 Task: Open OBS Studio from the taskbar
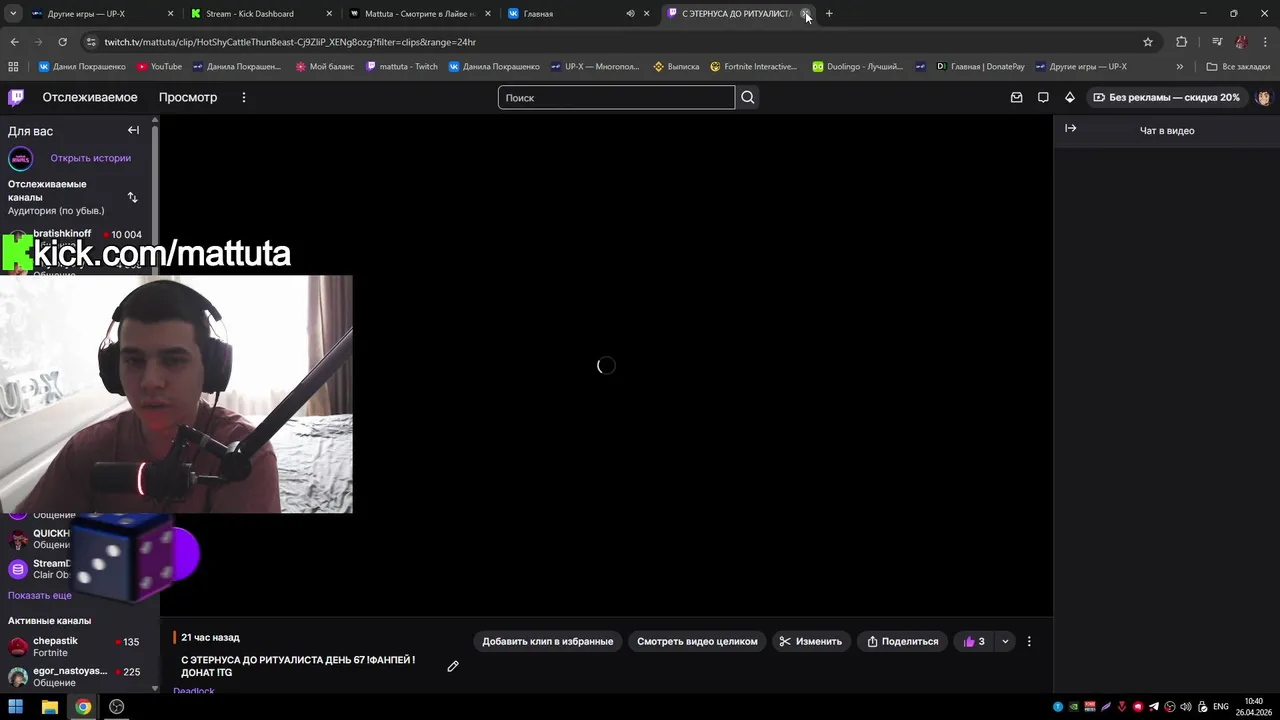(x=117, y=707)
